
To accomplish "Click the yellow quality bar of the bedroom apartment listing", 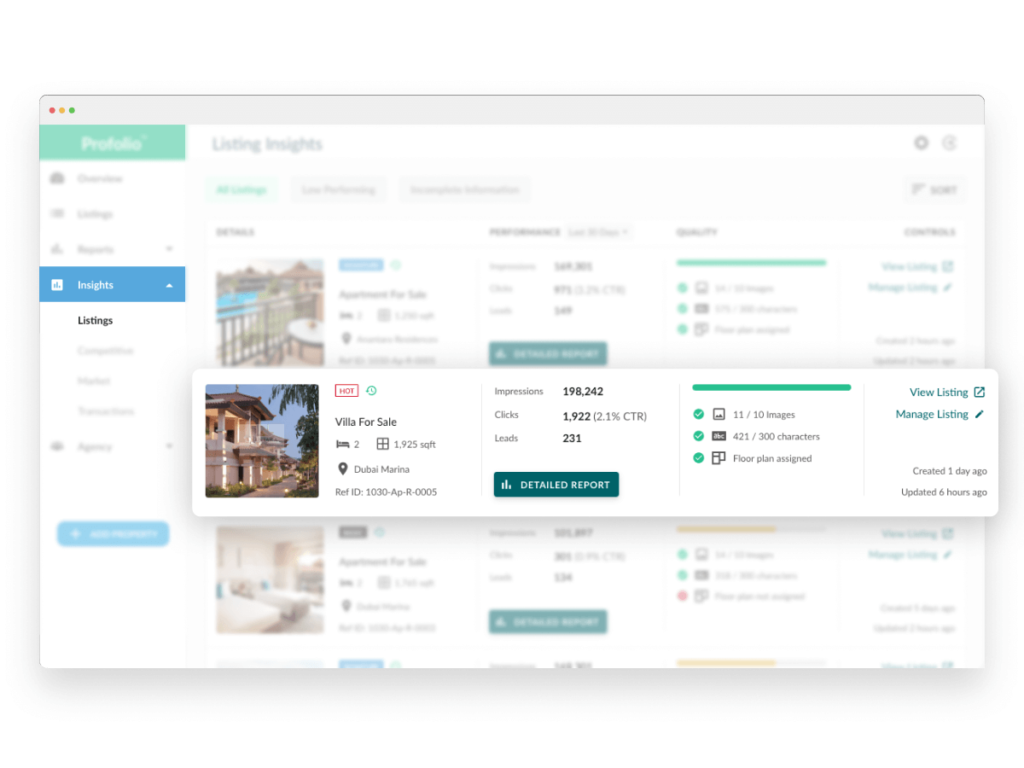I will tap(726, 529).
